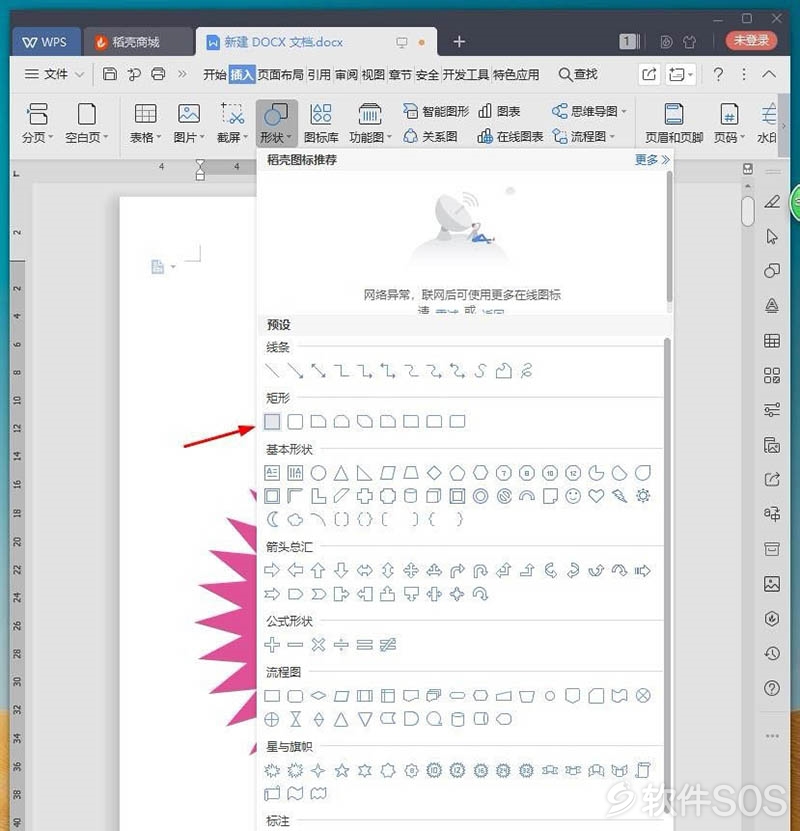
Task: Click the 查找 search button
Action: (578, 74)
